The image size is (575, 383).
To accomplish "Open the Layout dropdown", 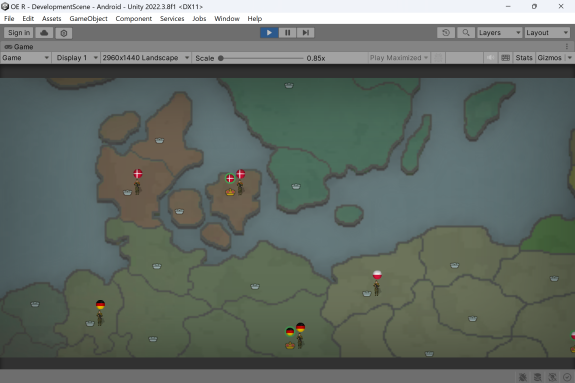I will [x=547, y=33].
